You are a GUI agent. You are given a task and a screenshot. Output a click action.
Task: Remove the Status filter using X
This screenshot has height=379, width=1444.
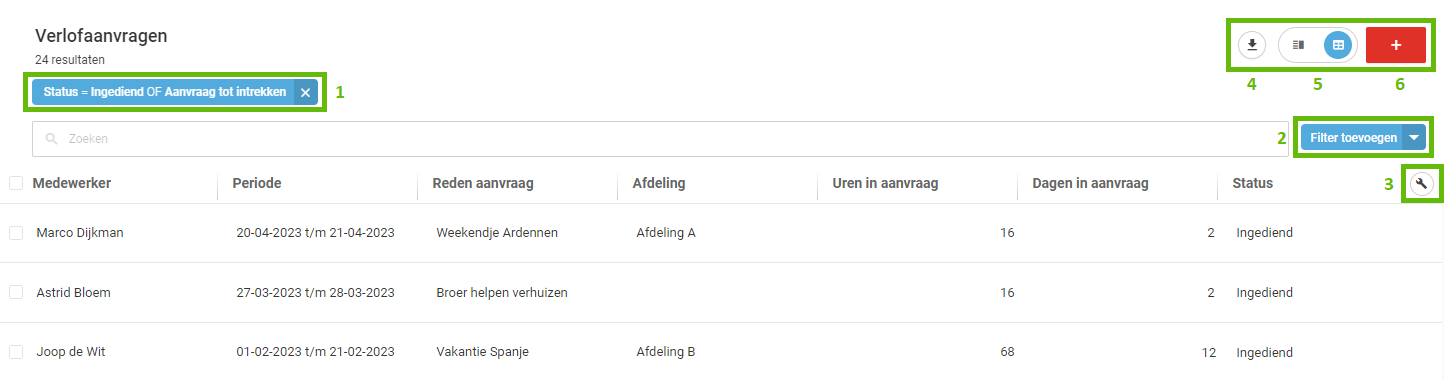click(305, 92)
